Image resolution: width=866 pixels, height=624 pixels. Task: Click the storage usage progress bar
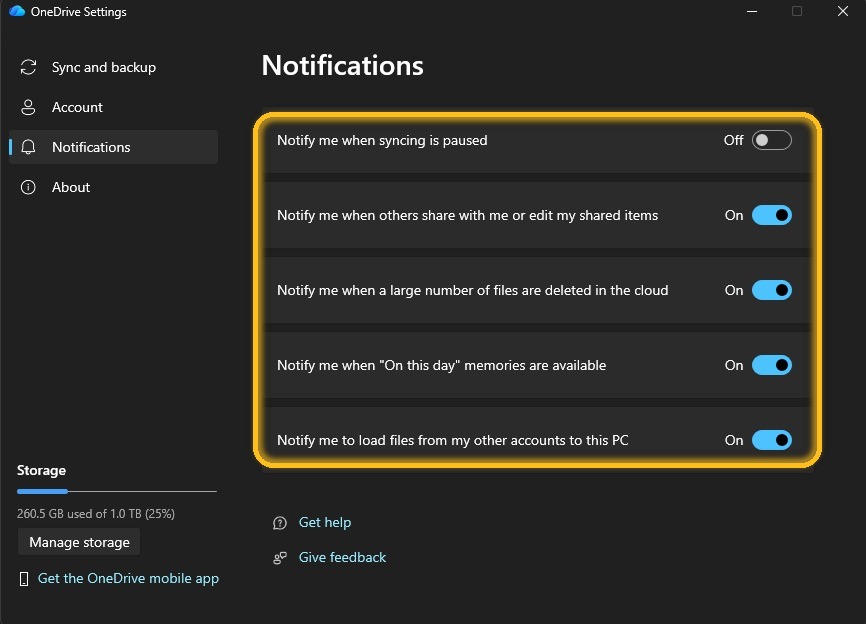point(117,491)
